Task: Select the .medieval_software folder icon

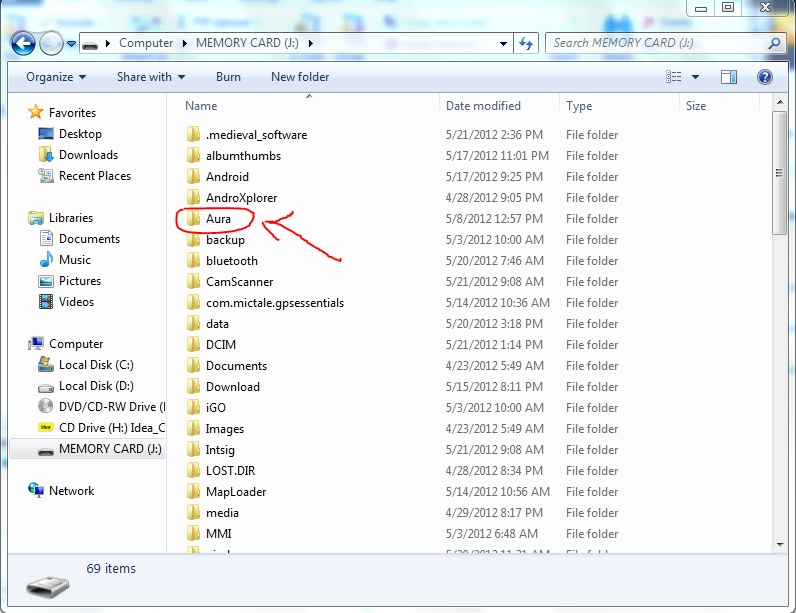Action: pyautogui.click(x=193, y=134)
